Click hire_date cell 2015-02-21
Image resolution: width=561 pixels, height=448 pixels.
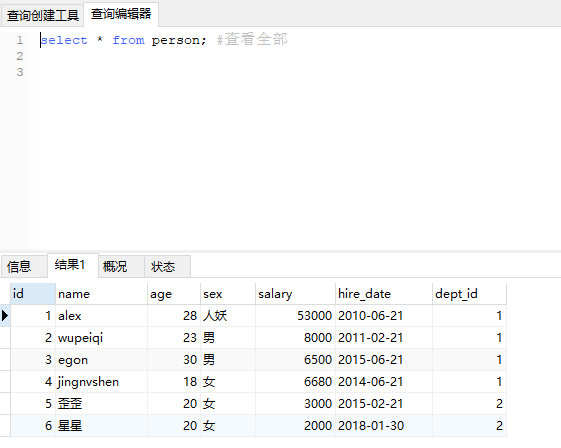pos(384,404)
